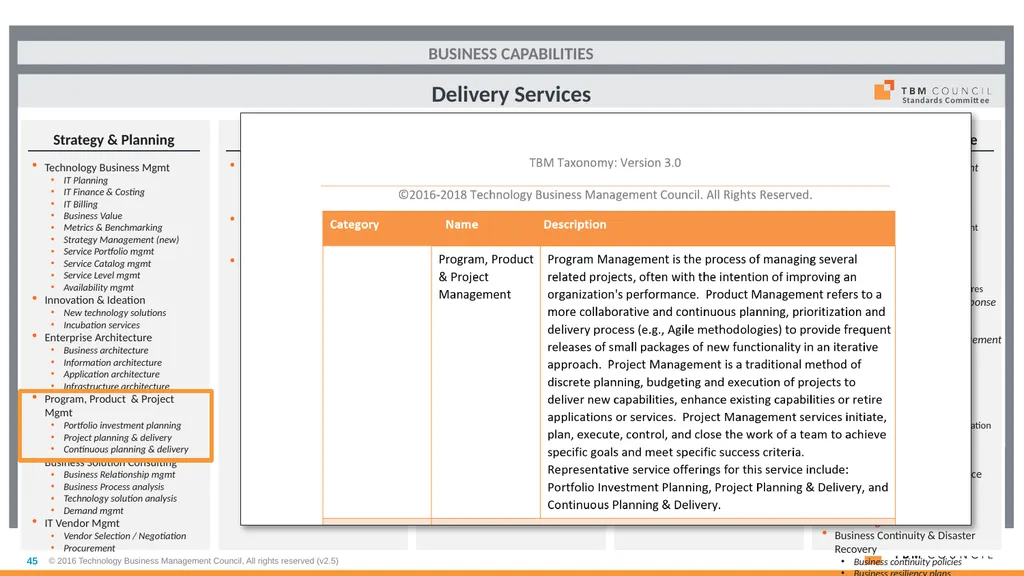The width and height of the screenshot is (1024, 576).
Task: Click 'Business Continuity & Disaster Recovery' item
Action: click(x=904, y=542)
